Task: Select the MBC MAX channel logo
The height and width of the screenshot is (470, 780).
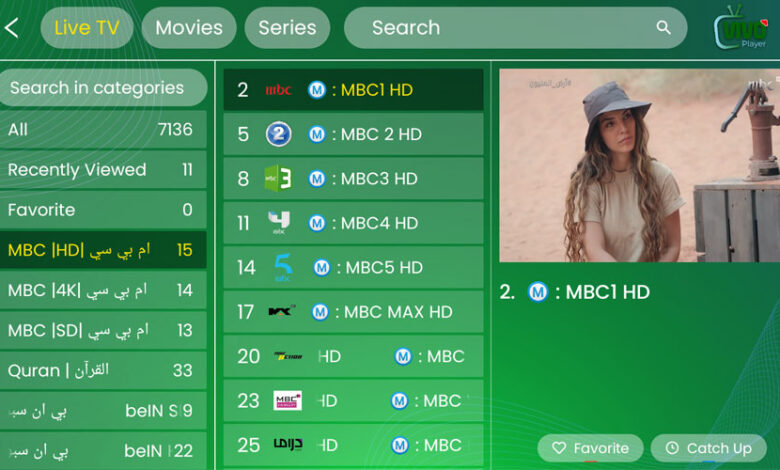Action: (x=281, y=312)
